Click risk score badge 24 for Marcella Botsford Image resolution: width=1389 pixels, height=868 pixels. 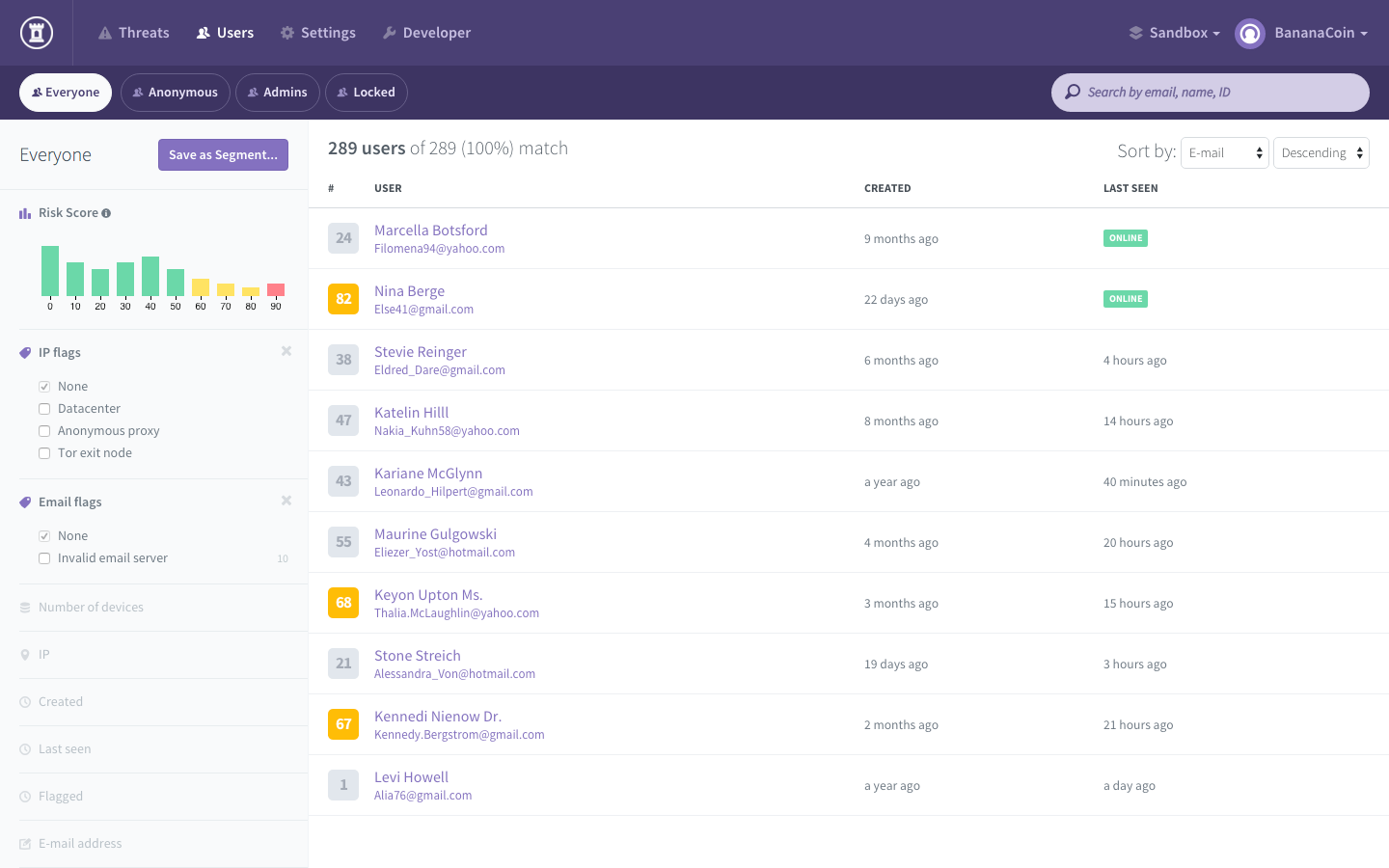(x=343, y=238)
